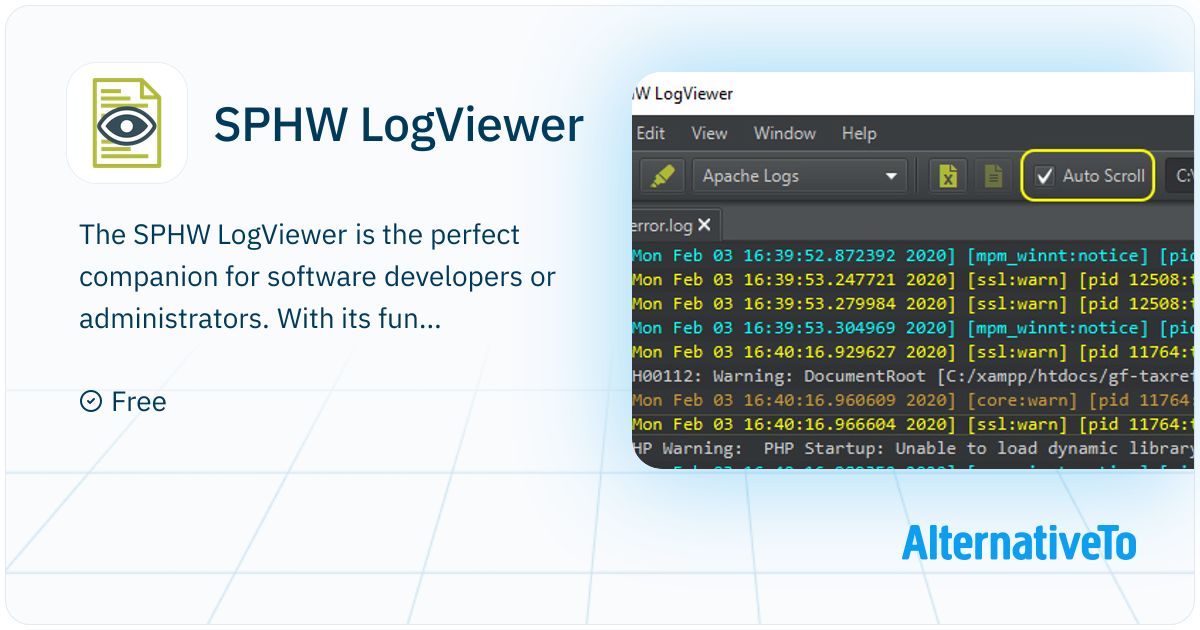The width and height of the screenshot is (1200, 630).
Task: Click the LogViewer window title text
Action: [x=683, y=94]
